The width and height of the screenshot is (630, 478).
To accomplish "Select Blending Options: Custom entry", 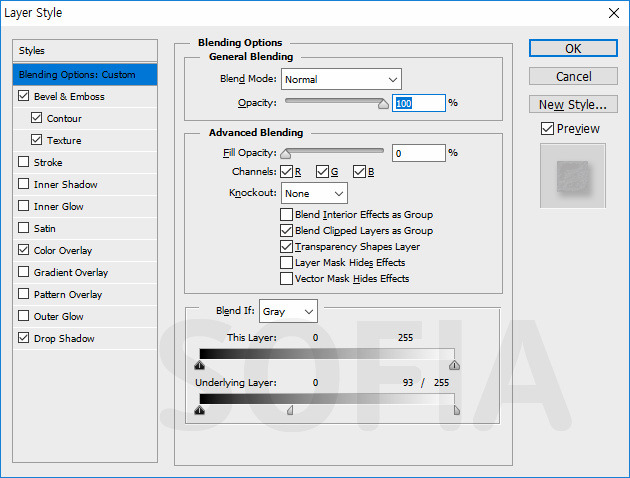I will tap(85, 74).
